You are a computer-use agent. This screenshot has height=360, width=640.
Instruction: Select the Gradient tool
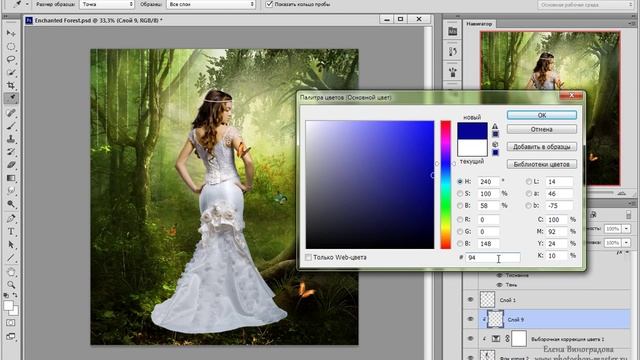point(11,178)
